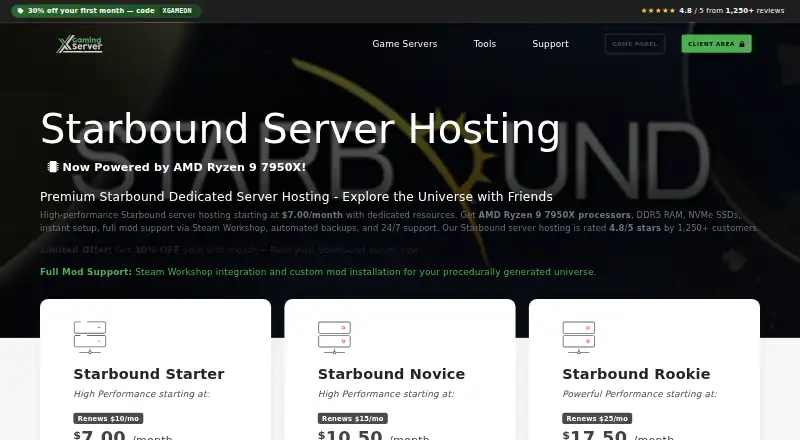Select the Starbound Novice plan title

pos(391,374)
